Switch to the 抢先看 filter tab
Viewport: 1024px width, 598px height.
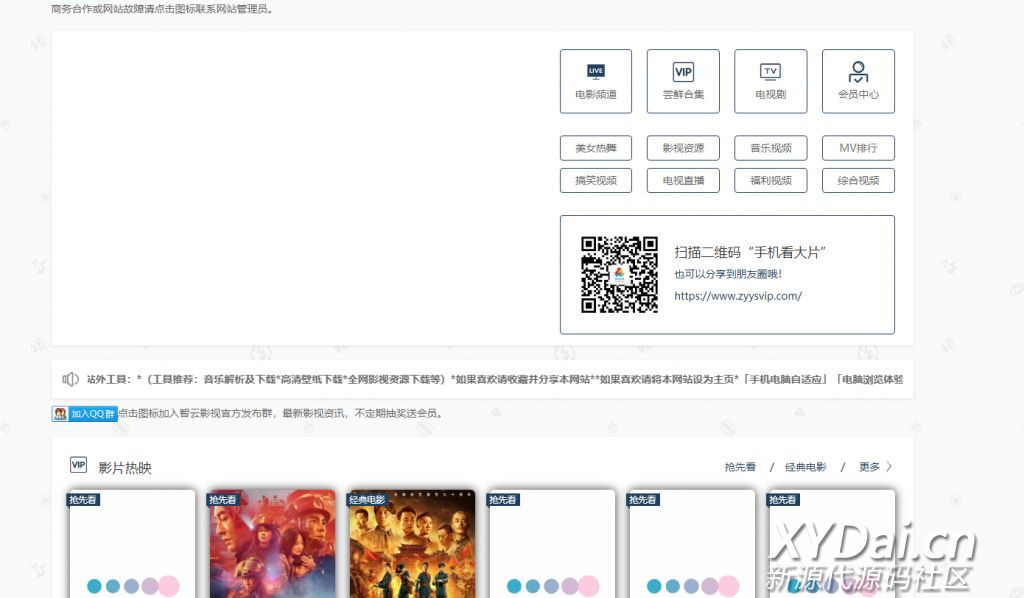740,467
